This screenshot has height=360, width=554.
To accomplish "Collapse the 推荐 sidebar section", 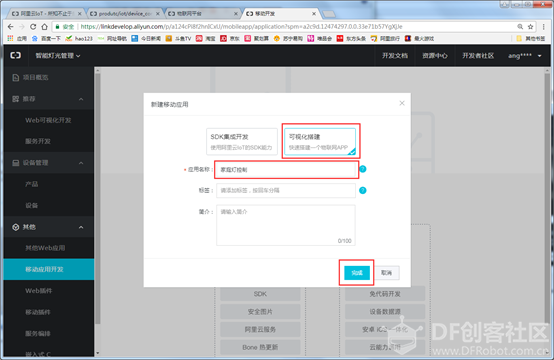I will tap(81, 99).
